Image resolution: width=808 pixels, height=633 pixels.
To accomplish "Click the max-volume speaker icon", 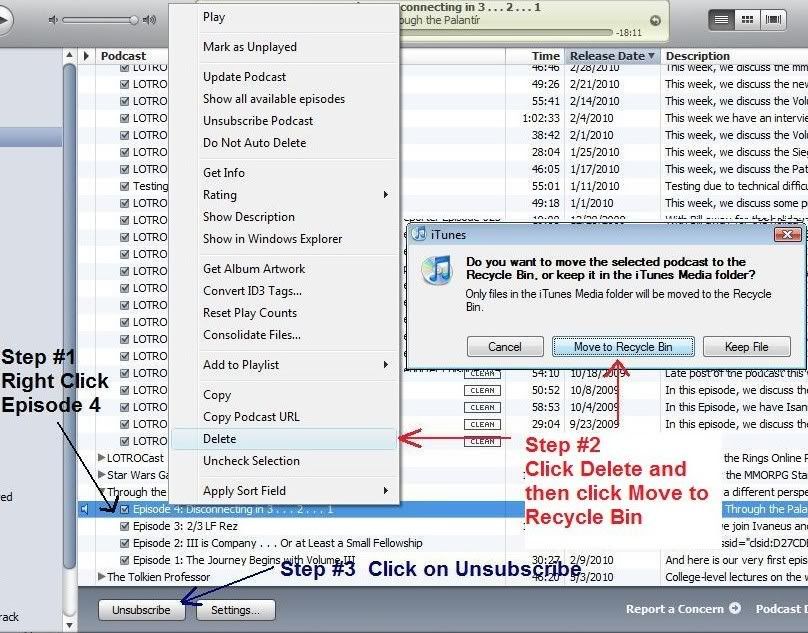I will point(149,20).
